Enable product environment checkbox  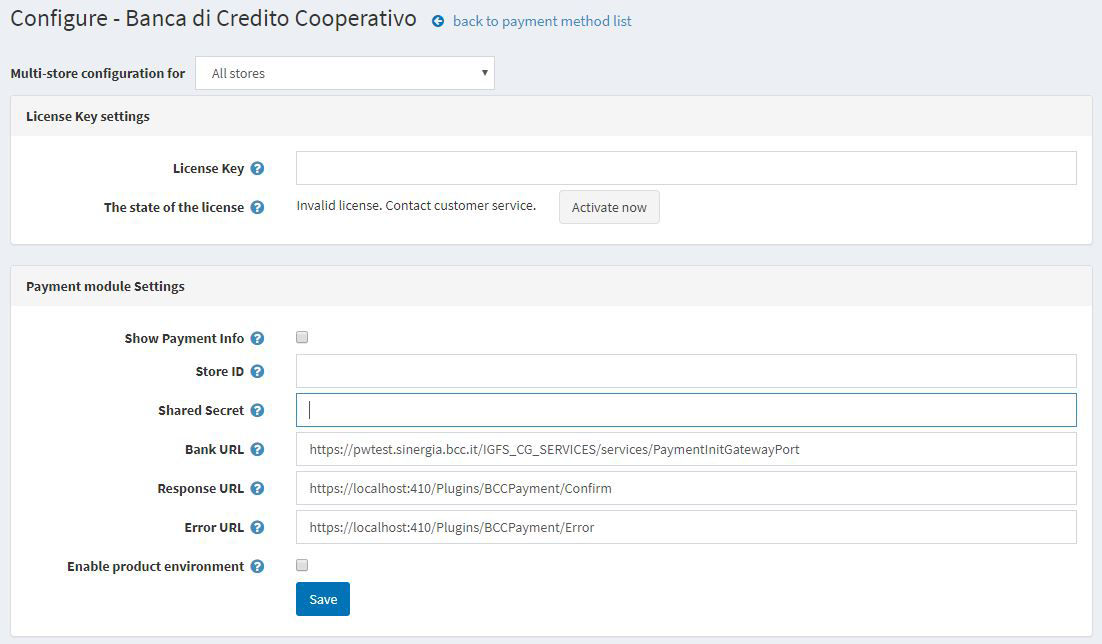302,565
